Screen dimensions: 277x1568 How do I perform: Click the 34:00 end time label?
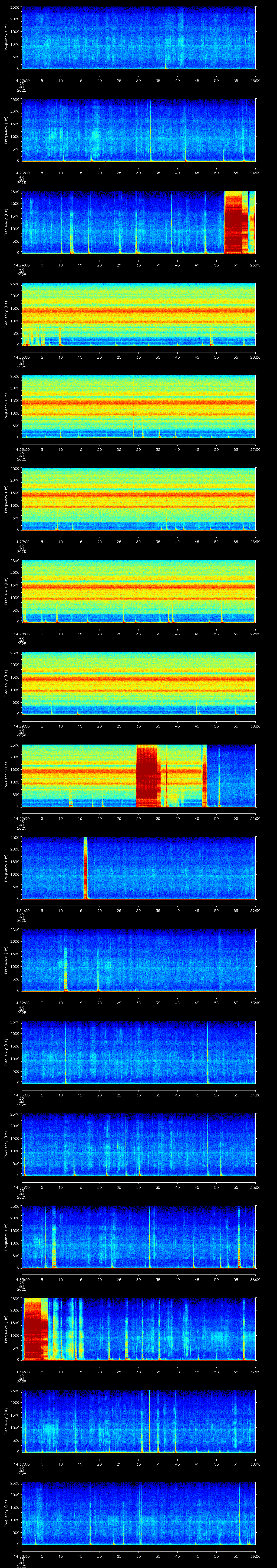pyautogui.click(x=255, y=1095)
